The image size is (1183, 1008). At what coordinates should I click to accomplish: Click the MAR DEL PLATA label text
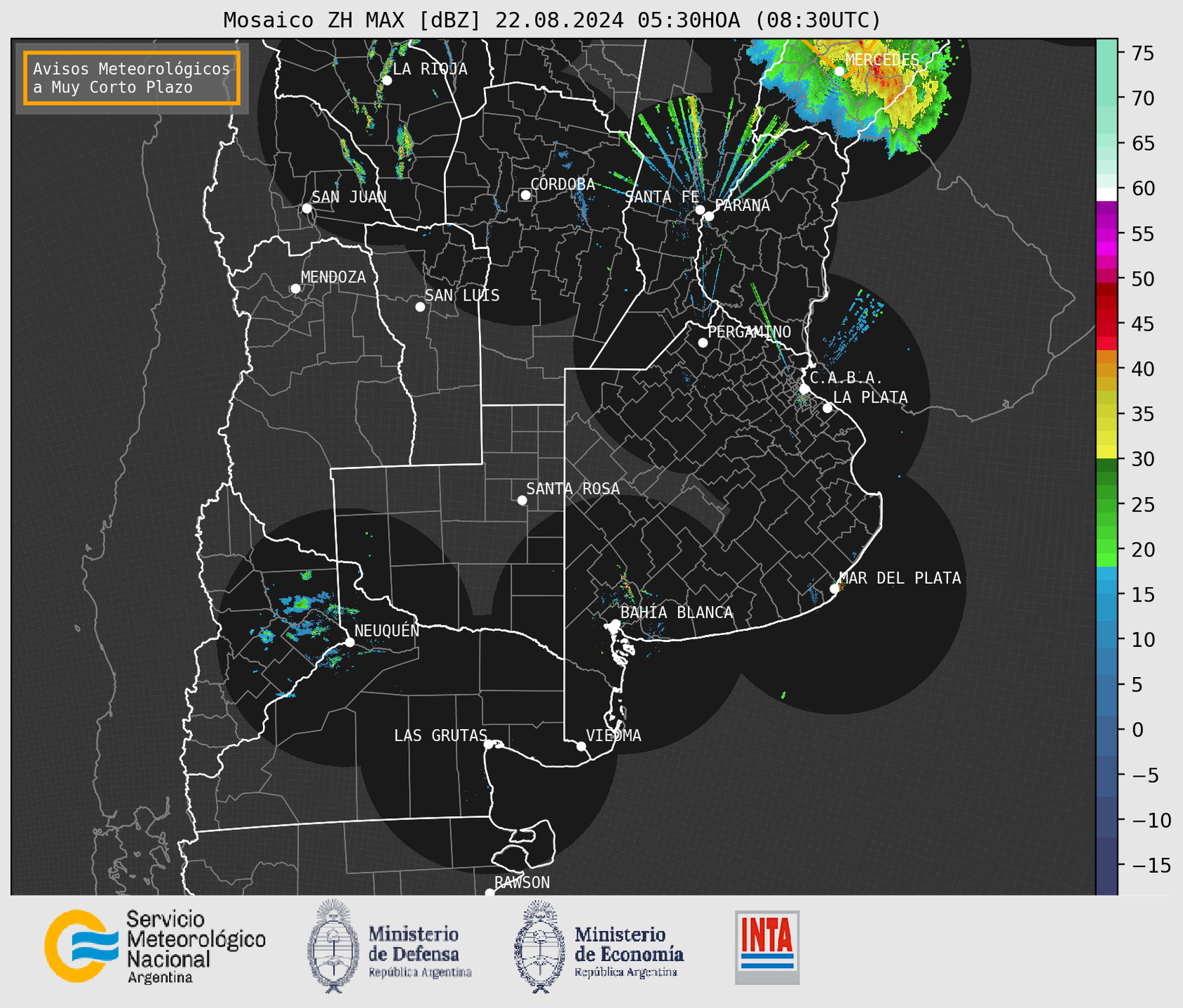900,578
